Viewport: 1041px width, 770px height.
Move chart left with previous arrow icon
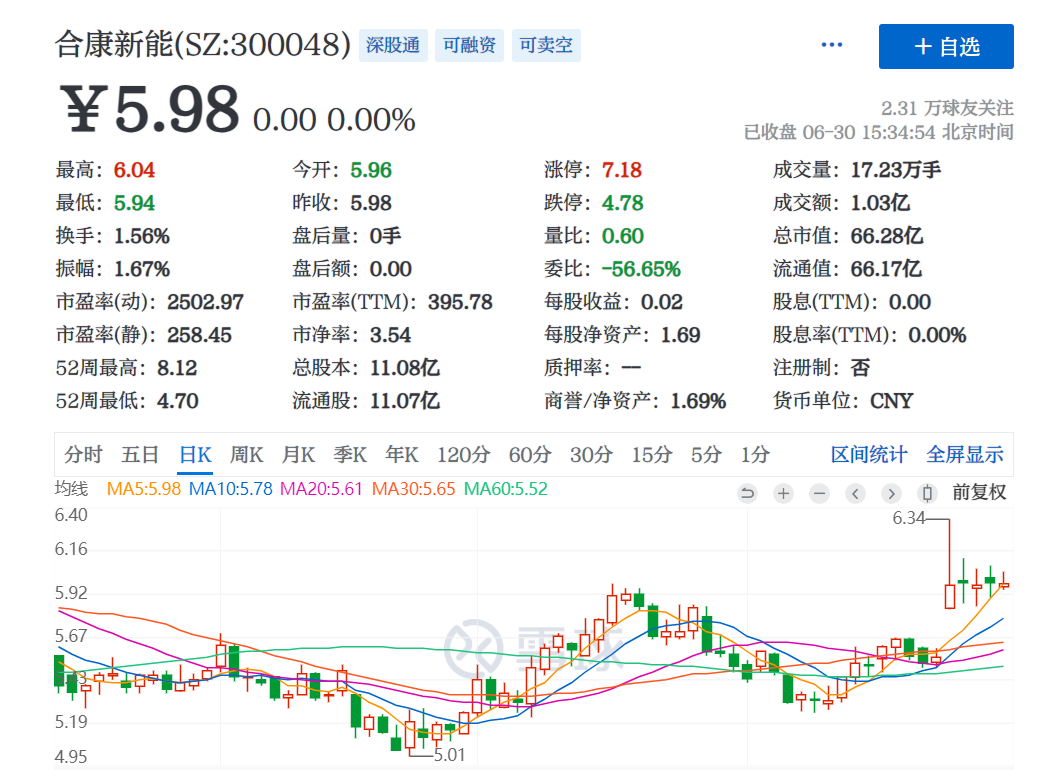tap(855, 493)
